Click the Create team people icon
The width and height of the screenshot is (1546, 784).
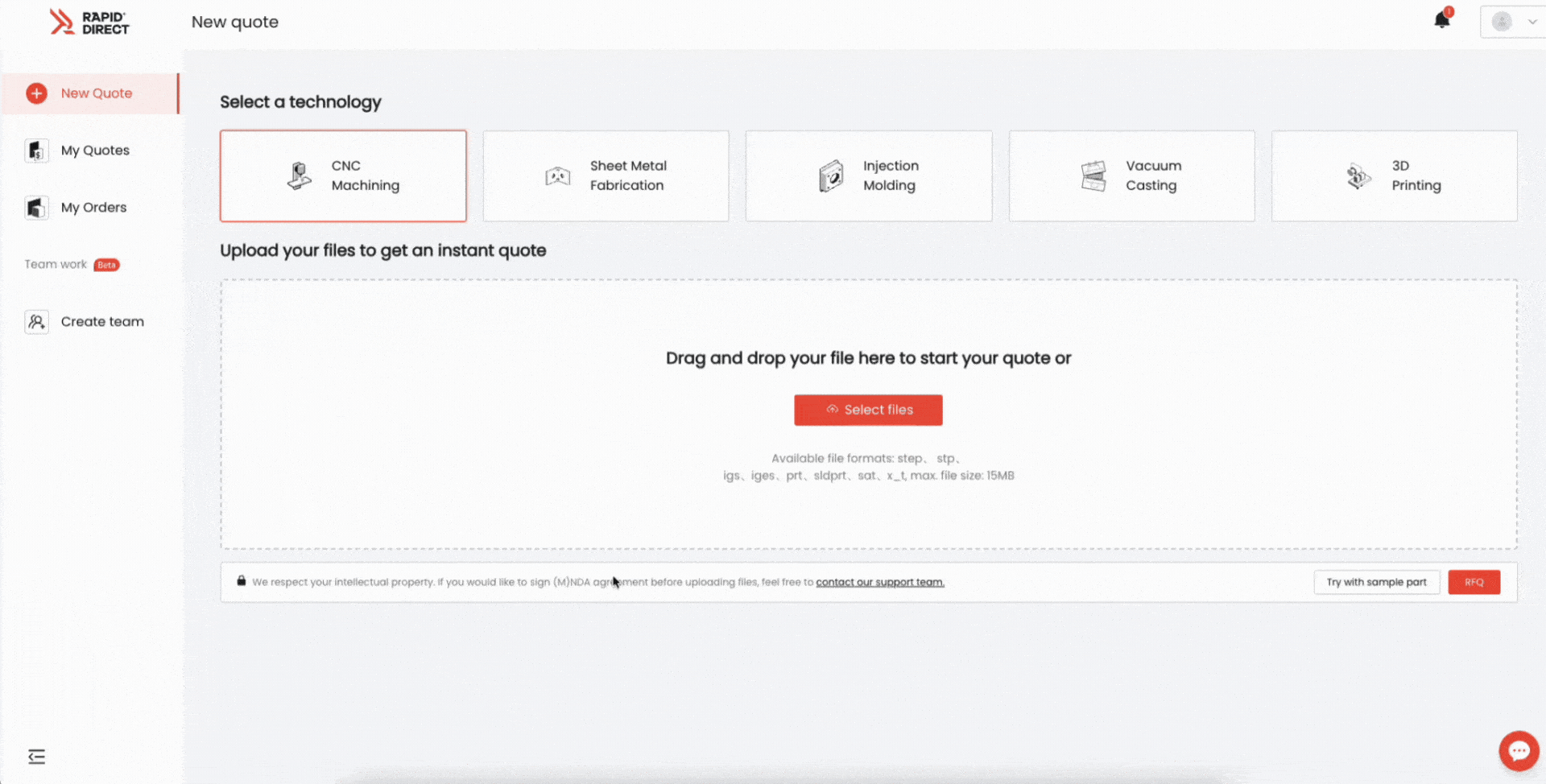[x=36, y=322]
